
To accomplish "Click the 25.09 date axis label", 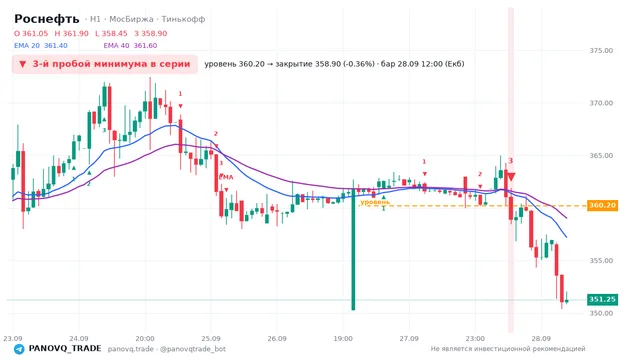I will coord(211,338).
